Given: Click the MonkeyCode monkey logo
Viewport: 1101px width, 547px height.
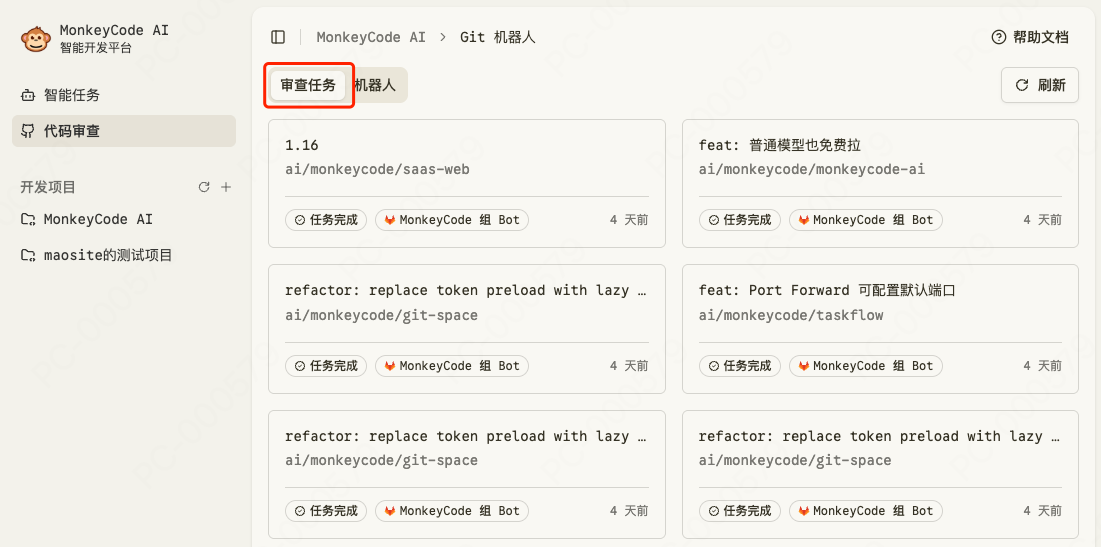Looking at the screenshot, I should coord(37,39).
